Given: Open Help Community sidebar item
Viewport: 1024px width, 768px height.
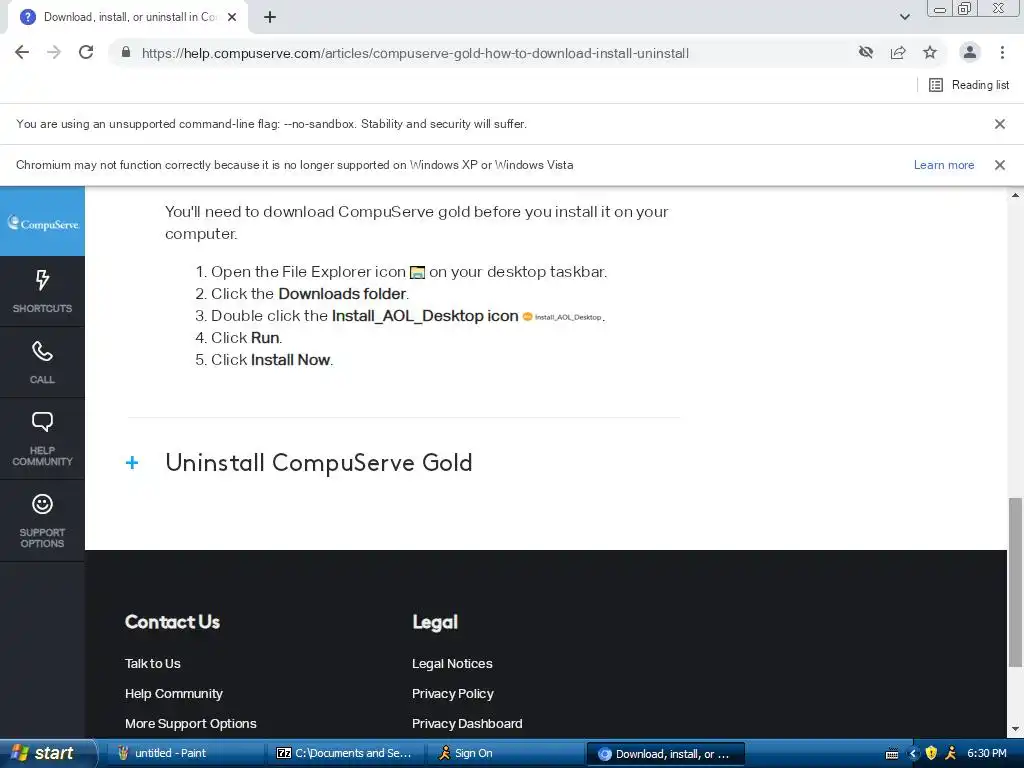Looking at the screenshot, I should pyautogui.click(x=42, y=439).
